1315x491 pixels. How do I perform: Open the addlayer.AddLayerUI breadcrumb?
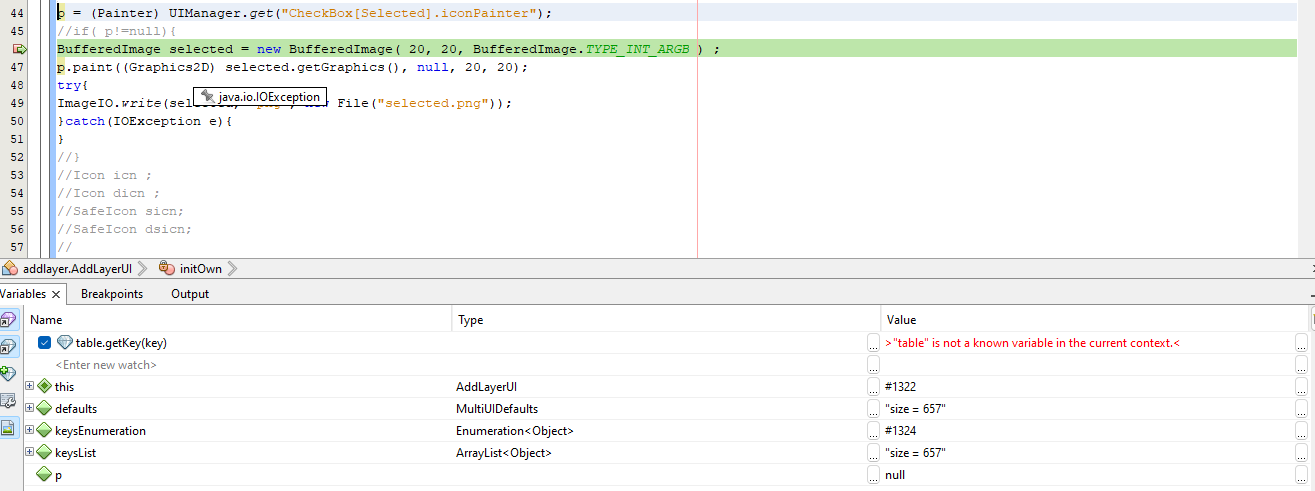(x=77, y=269)
